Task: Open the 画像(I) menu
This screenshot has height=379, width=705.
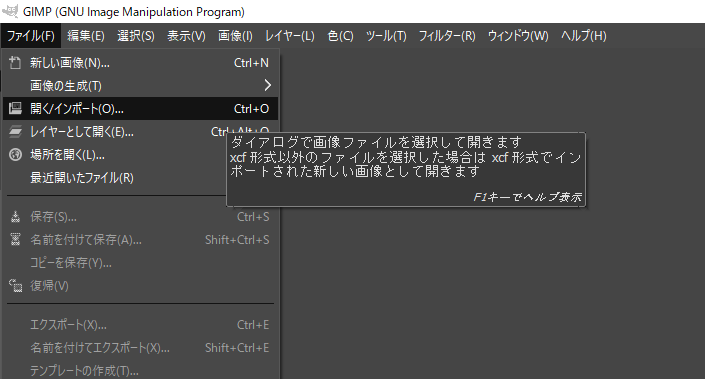Action: 235,36
